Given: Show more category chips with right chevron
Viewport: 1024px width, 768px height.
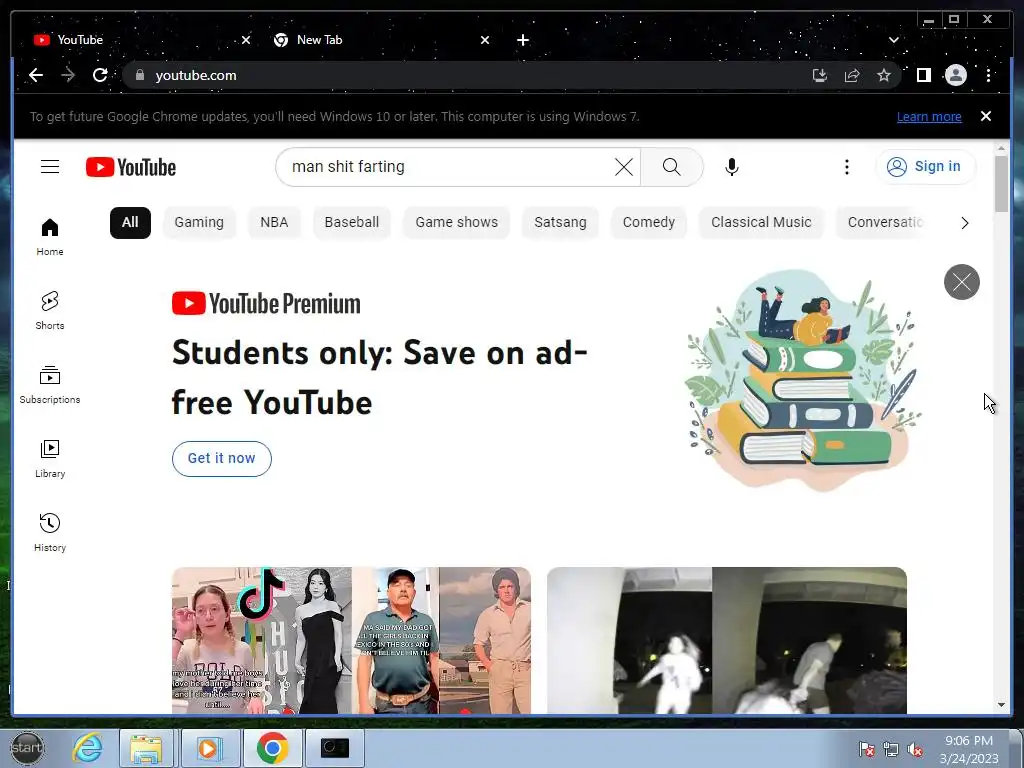Looking at the screenshot, I should coord(965,223).
